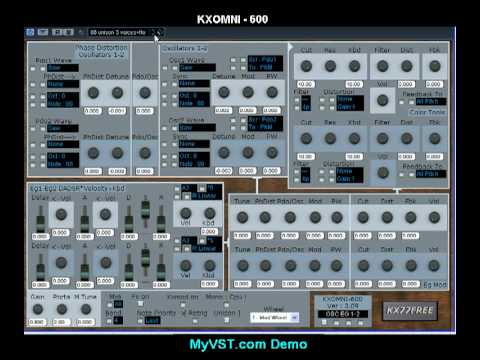Click the blue plugin icon in the host toolbar
Image resolution: width=480 pixels, height=360 pixels.
click(x=30, y=32)
